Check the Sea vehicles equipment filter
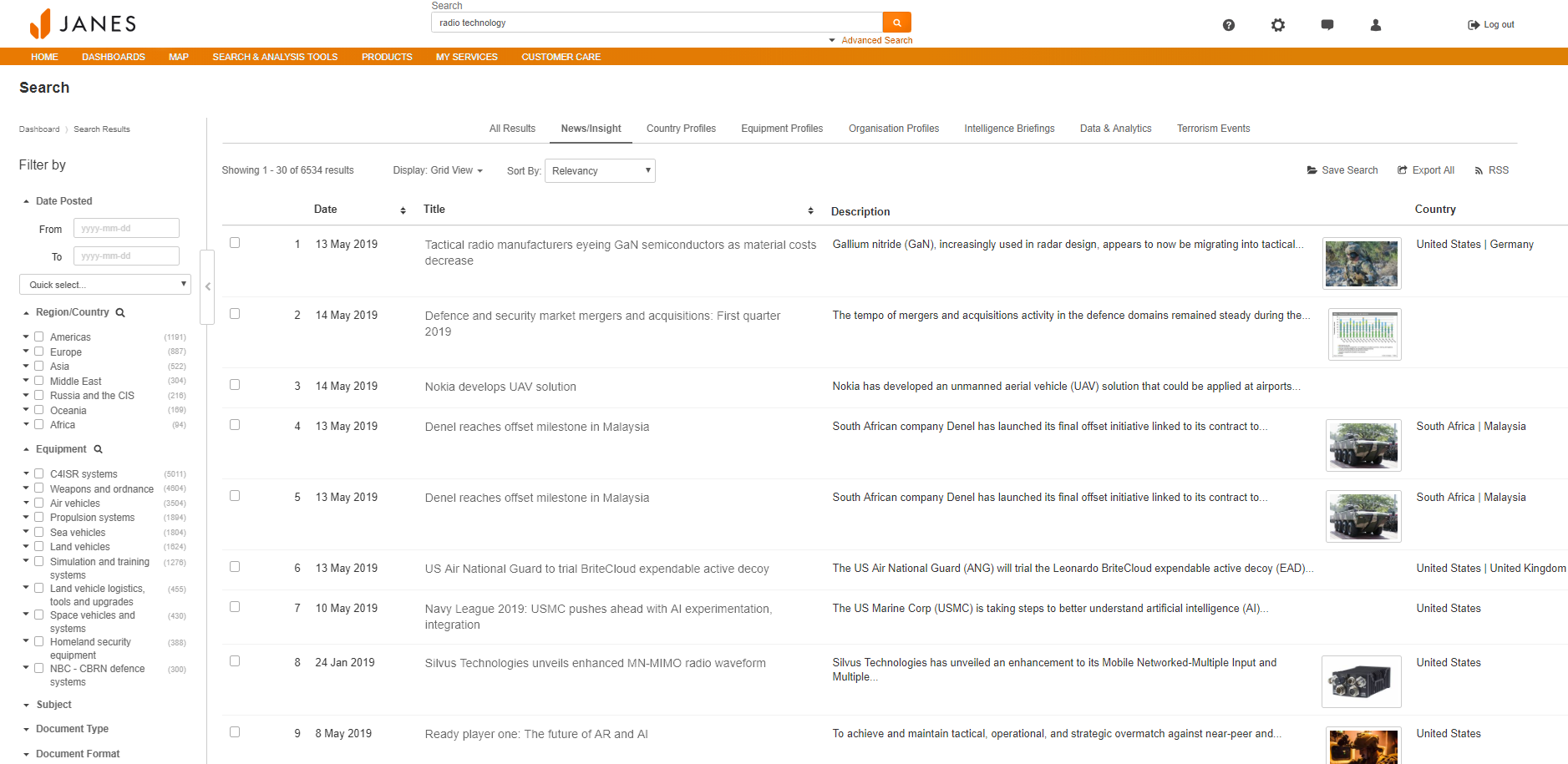 [x=38, y=532]
